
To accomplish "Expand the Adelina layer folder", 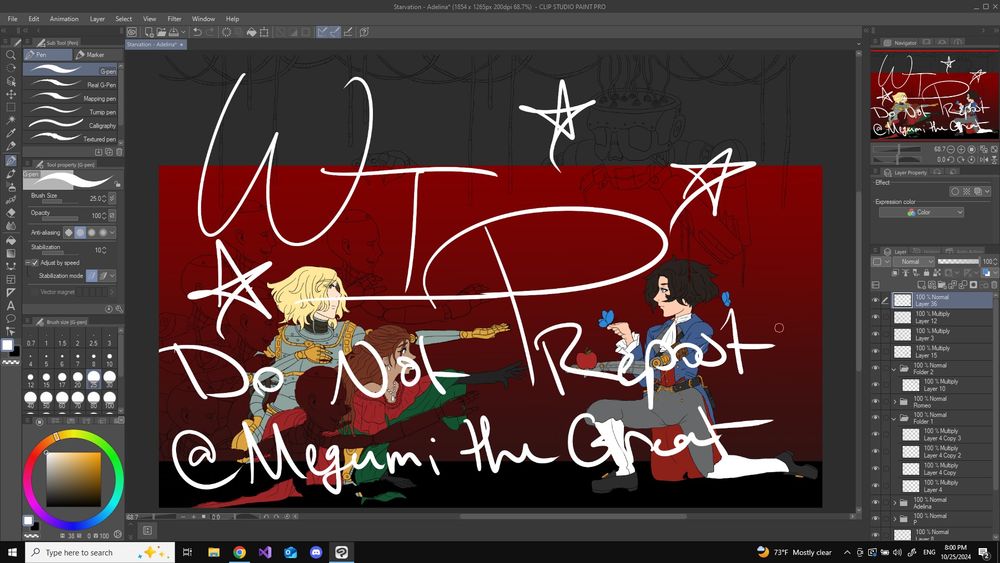I will [894, 502].
